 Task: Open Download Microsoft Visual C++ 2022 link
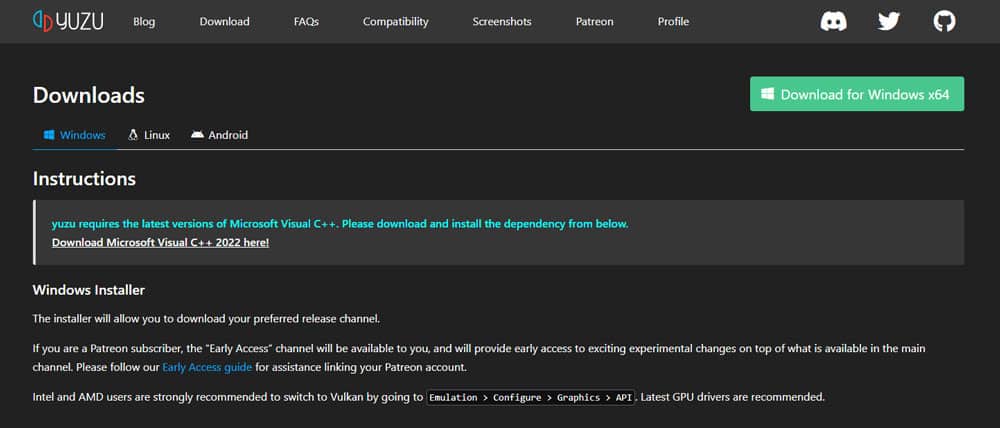coord(160,242)
